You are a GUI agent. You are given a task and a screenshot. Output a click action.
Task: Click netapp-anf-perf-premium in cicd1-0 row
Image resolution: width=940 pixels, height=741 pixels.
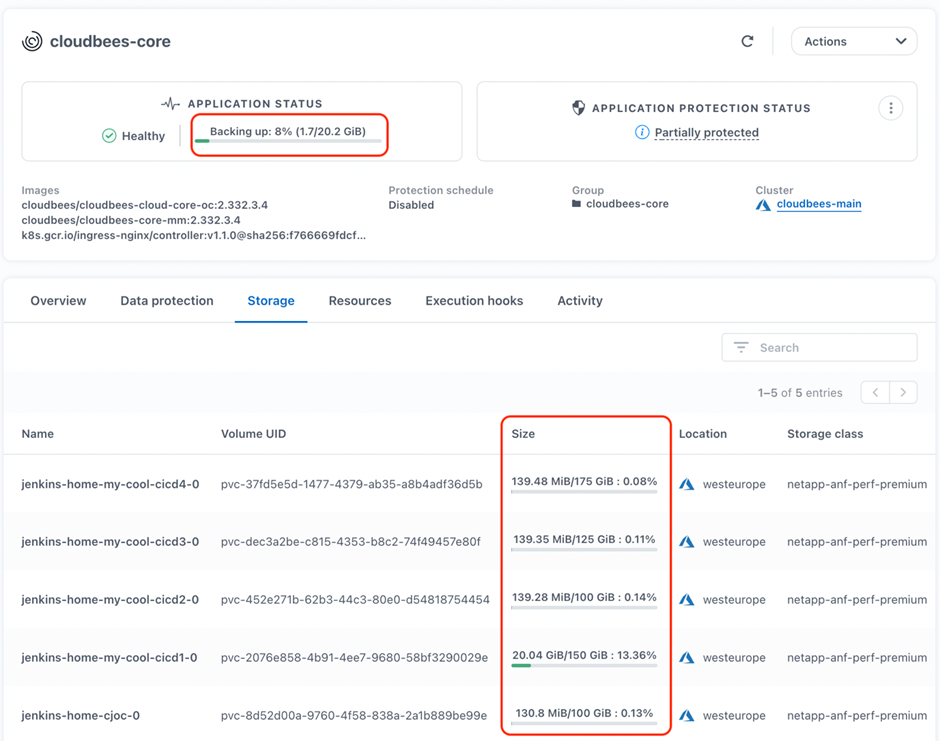point(857,658)
